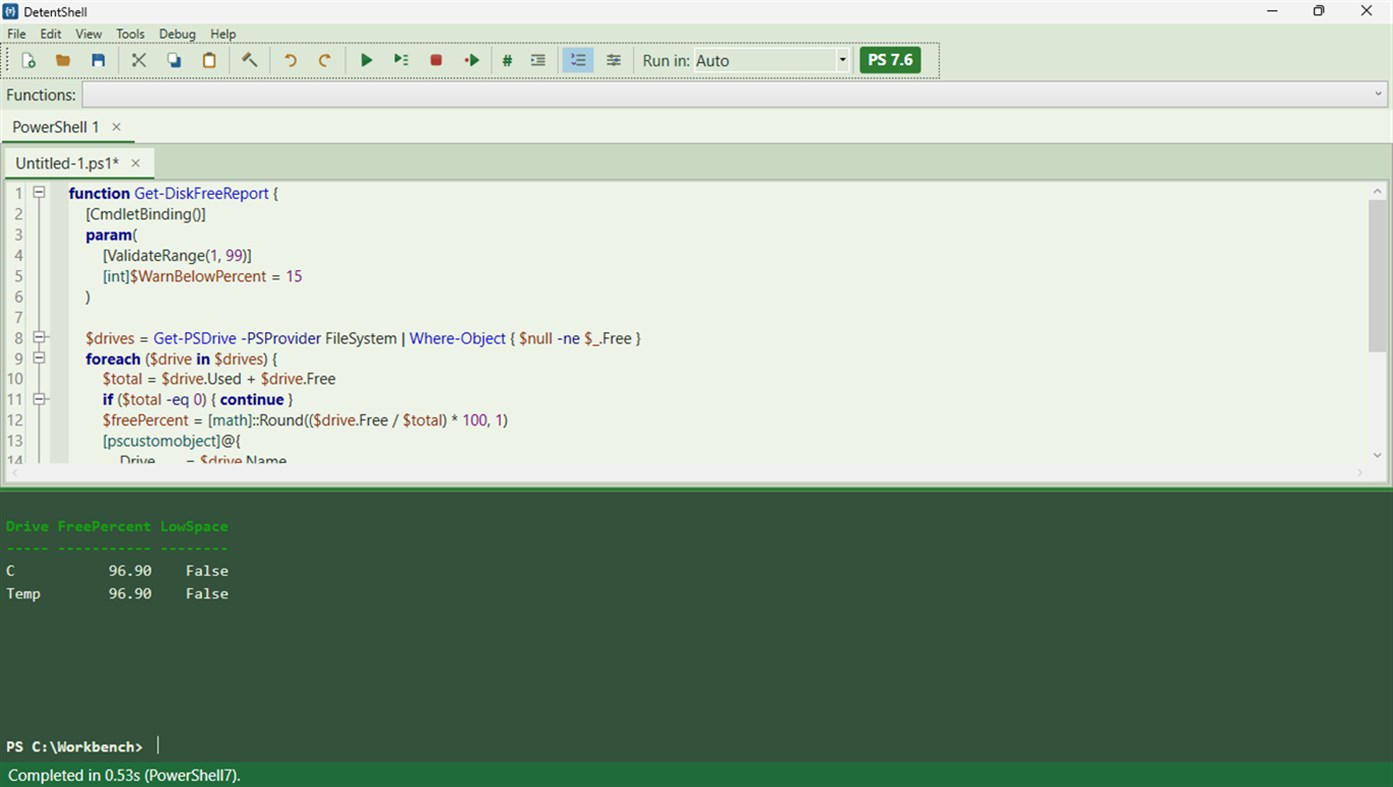Close the Untitled-1.ps1 tab

[x=135, y=163]
